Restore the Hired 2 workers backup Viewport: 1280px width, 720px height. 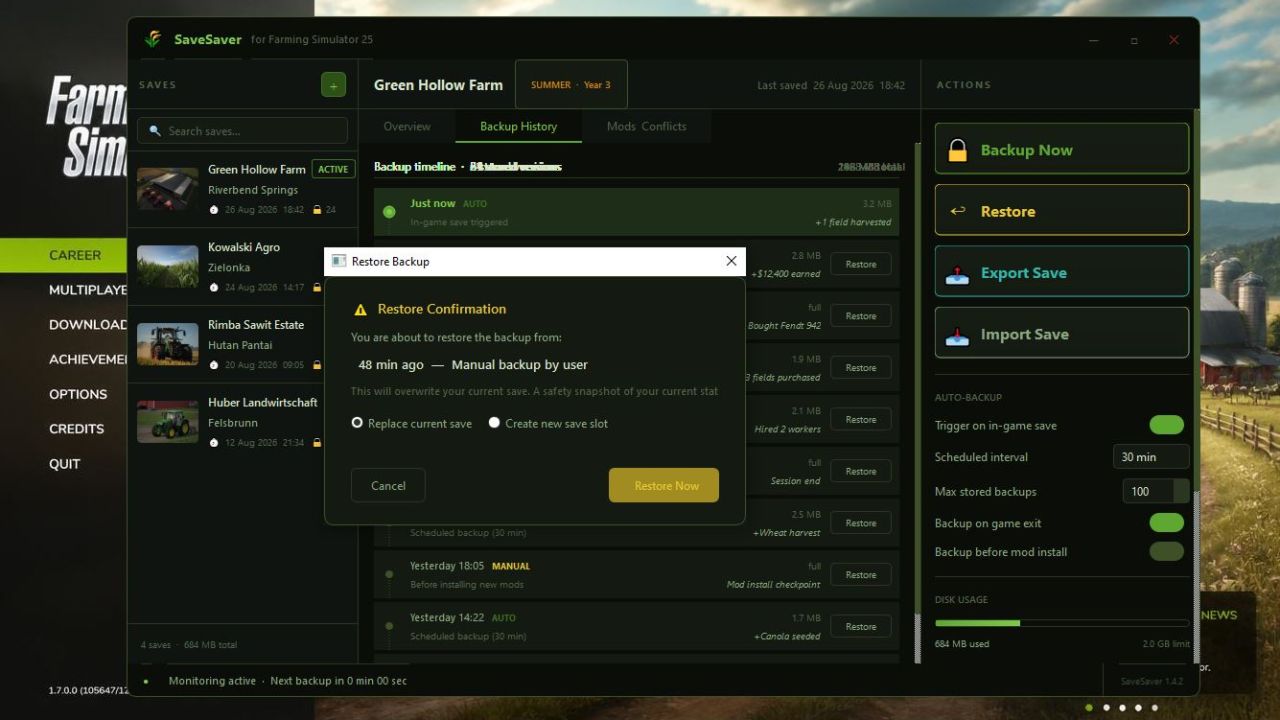click(x=861, y=420)
